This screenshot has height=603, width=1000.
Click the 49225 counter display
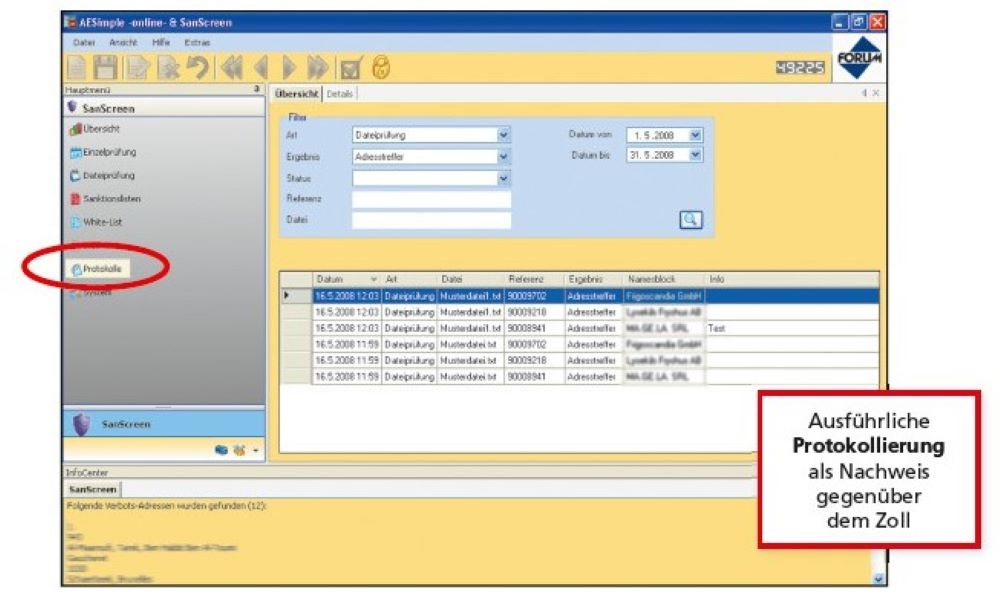800,68
